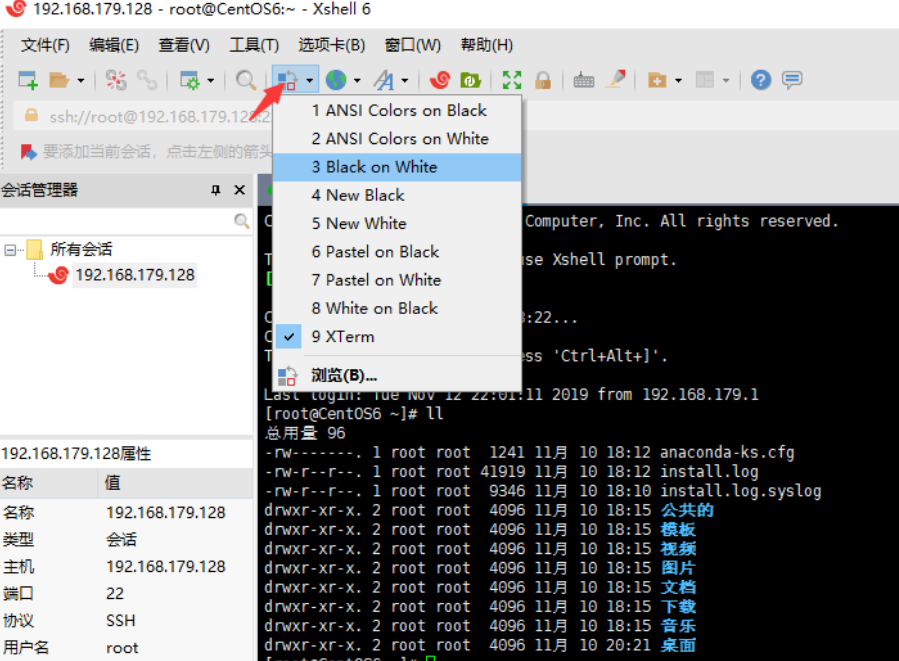
Task: Click the Disconnect toolbar icon
Action: click(116, 80)
